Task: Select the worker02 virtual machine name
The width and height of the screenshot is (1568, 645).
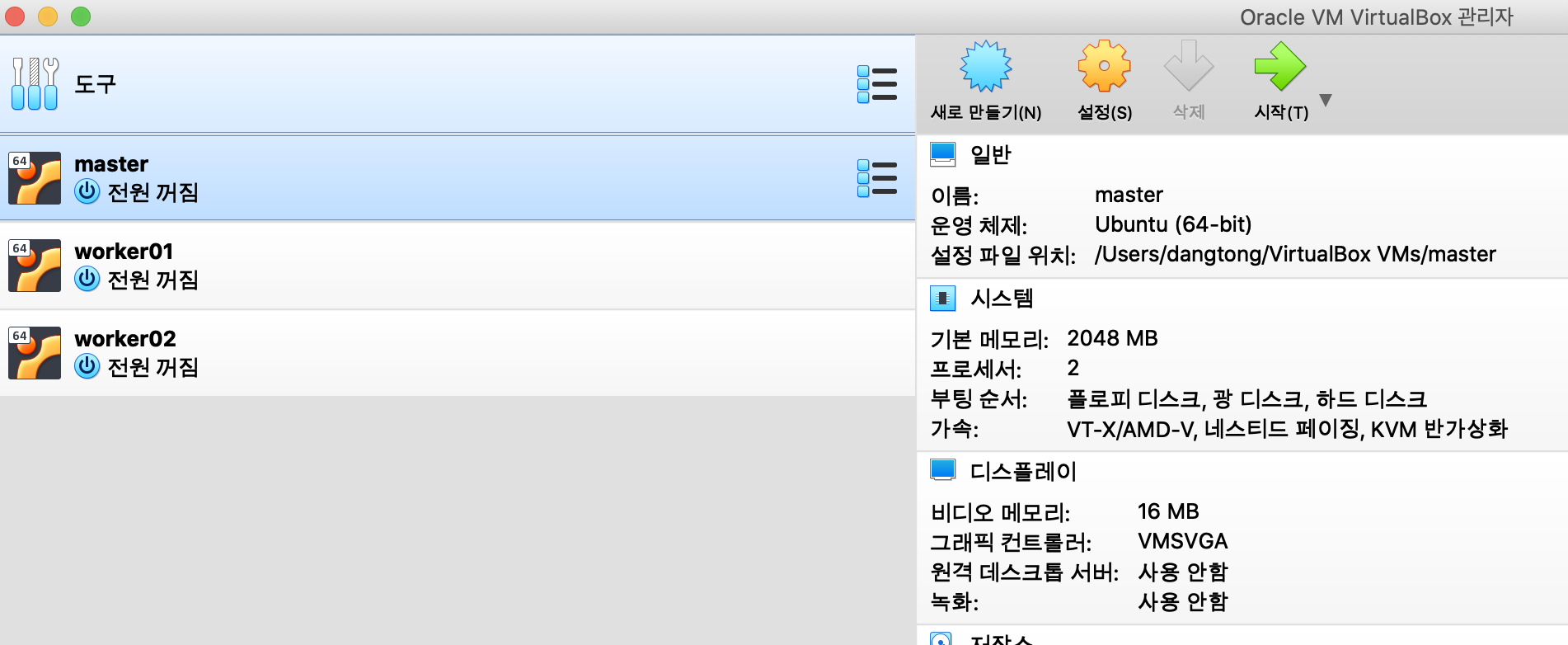Action: 125,339
